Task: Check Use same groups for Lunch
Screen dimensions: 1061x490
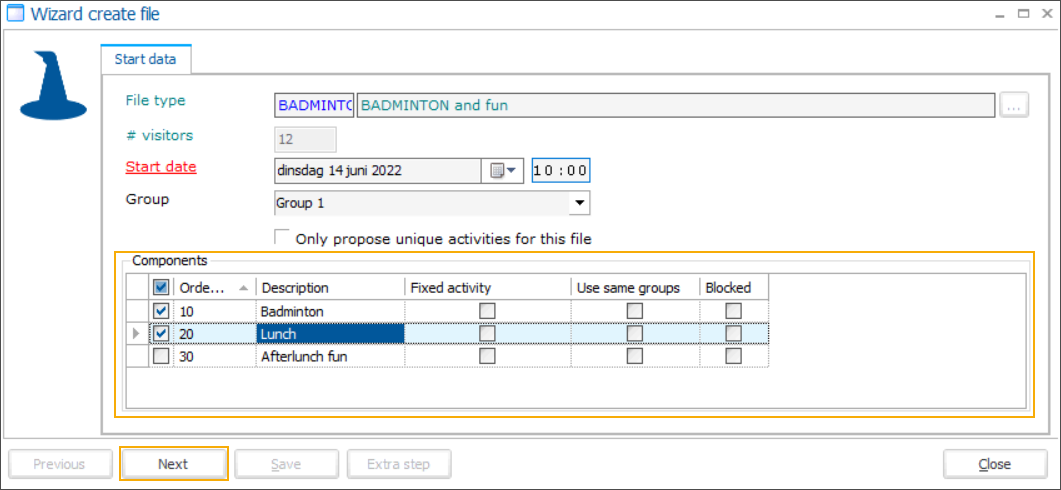Action: [635, 334]
